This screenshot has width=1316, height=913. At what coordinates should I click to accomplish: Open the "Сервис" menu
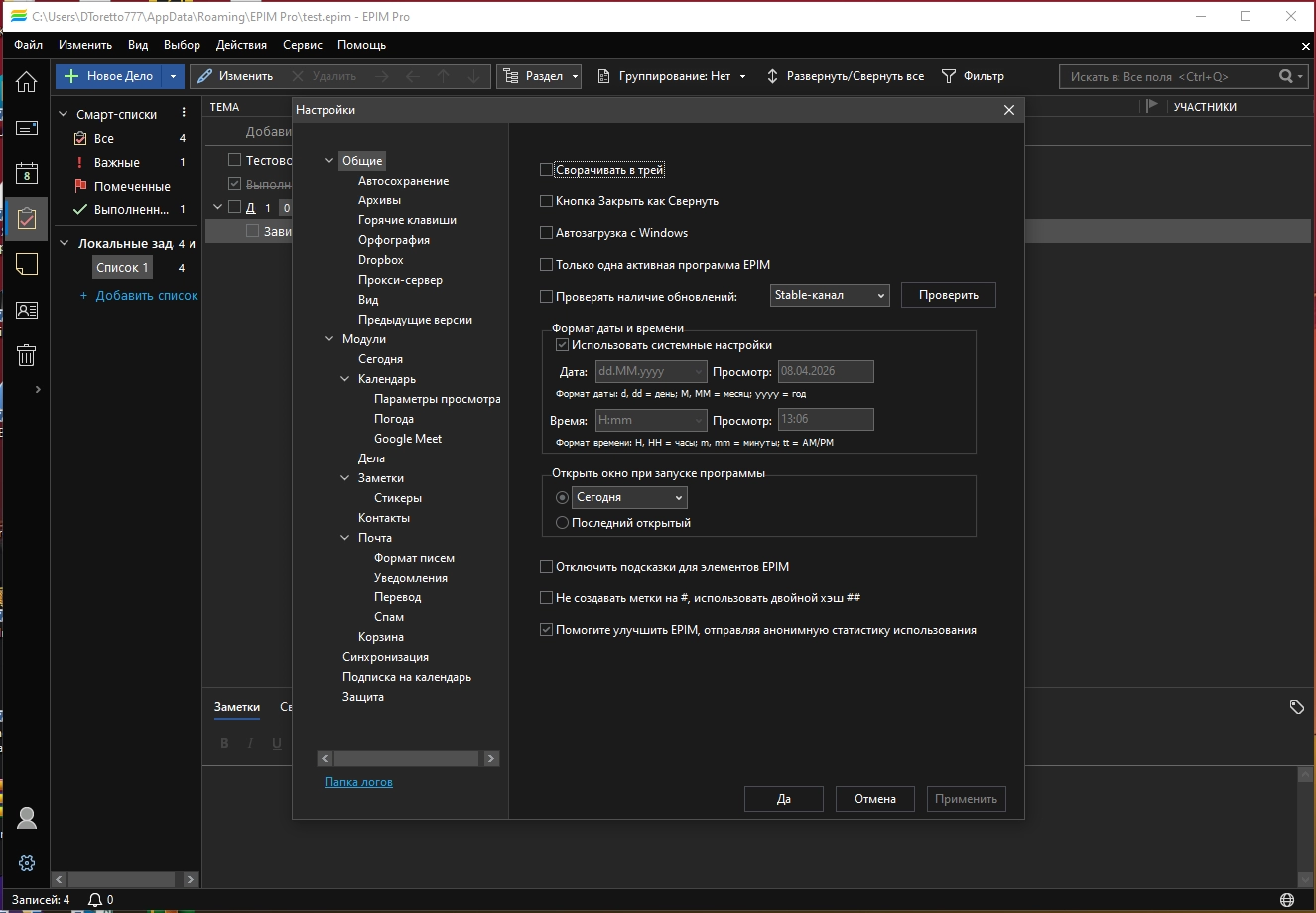click(302, 45)
